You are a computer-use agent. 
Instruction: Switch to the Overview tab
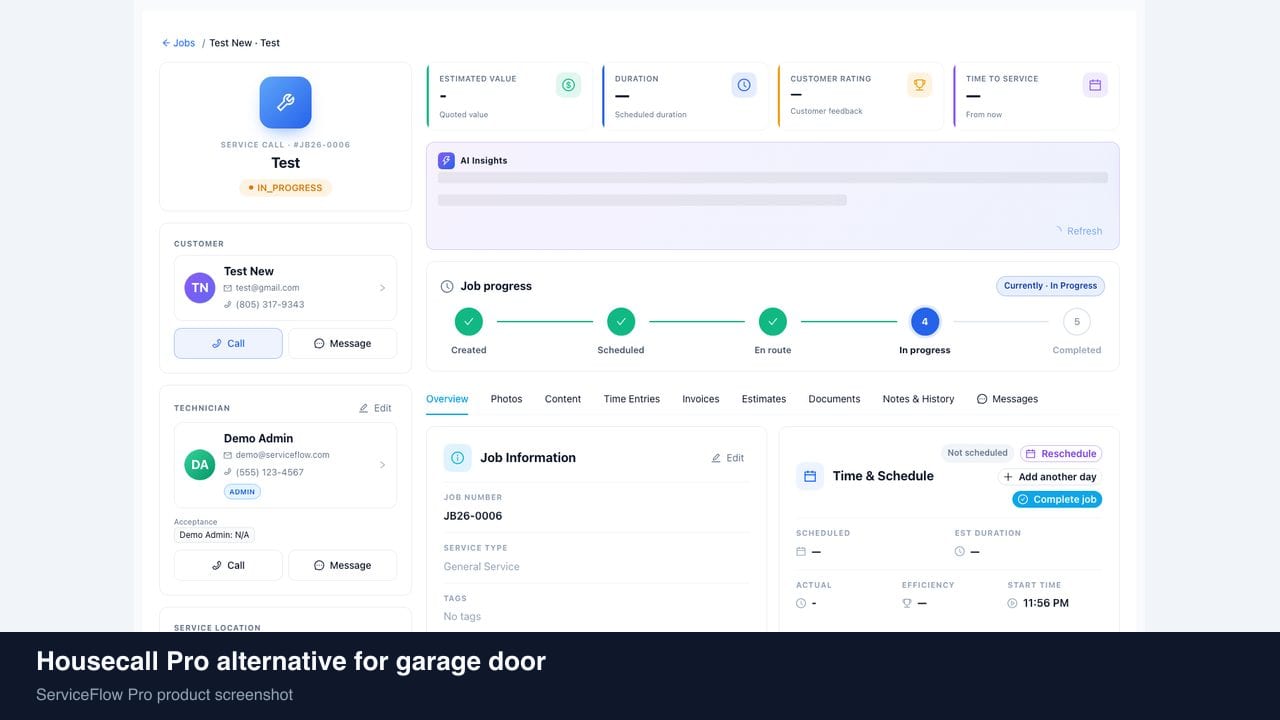pos(447,399)
